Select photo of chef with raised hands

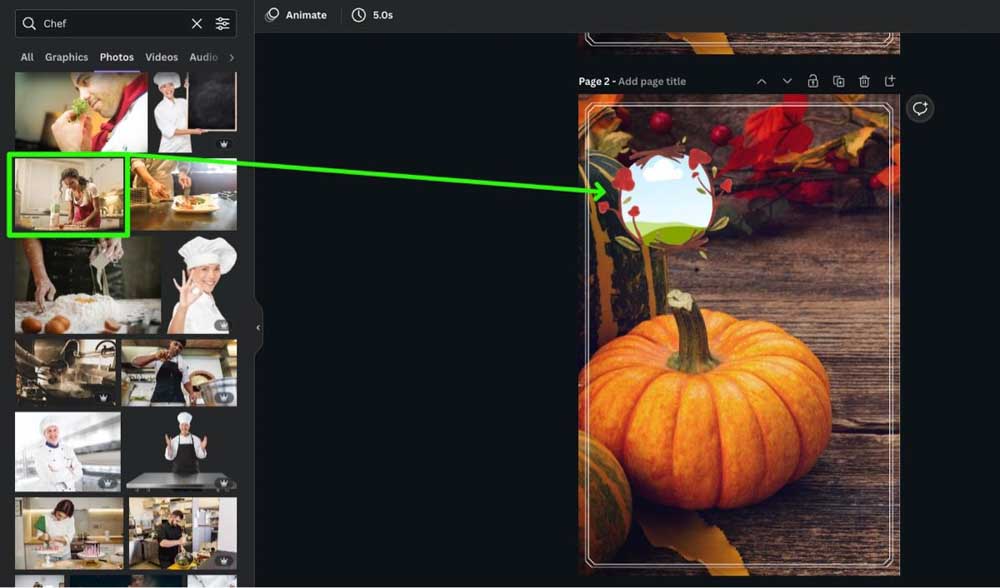[181, 452]
